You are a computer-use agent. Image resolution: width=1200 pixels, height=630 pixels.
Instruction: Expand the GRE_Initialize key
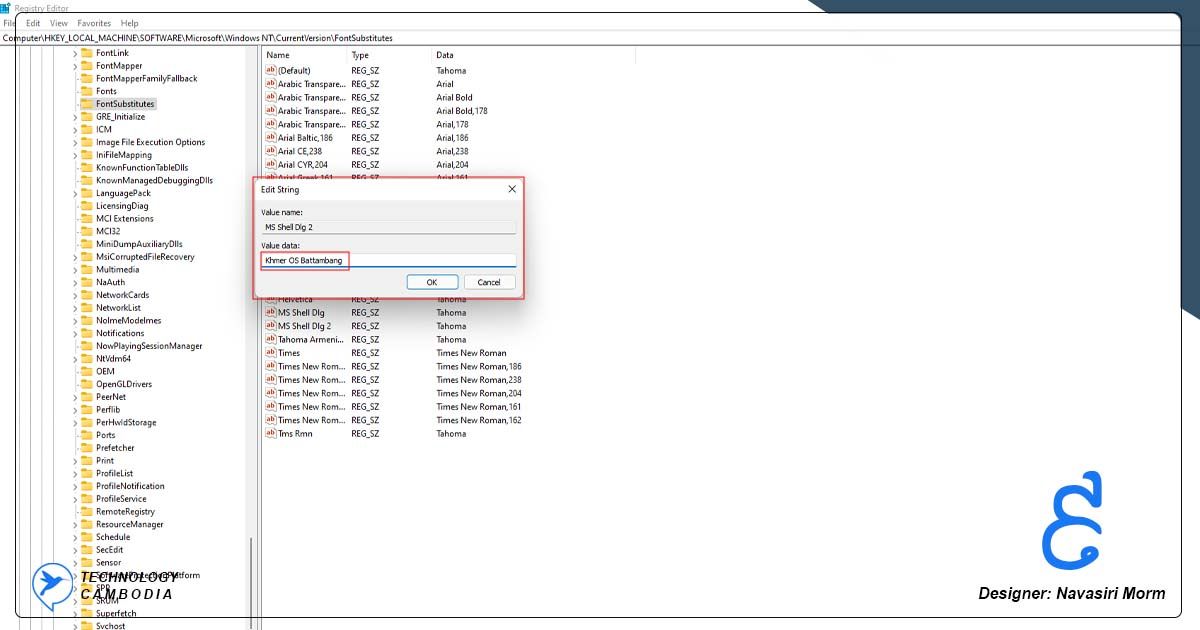point(75,117)
